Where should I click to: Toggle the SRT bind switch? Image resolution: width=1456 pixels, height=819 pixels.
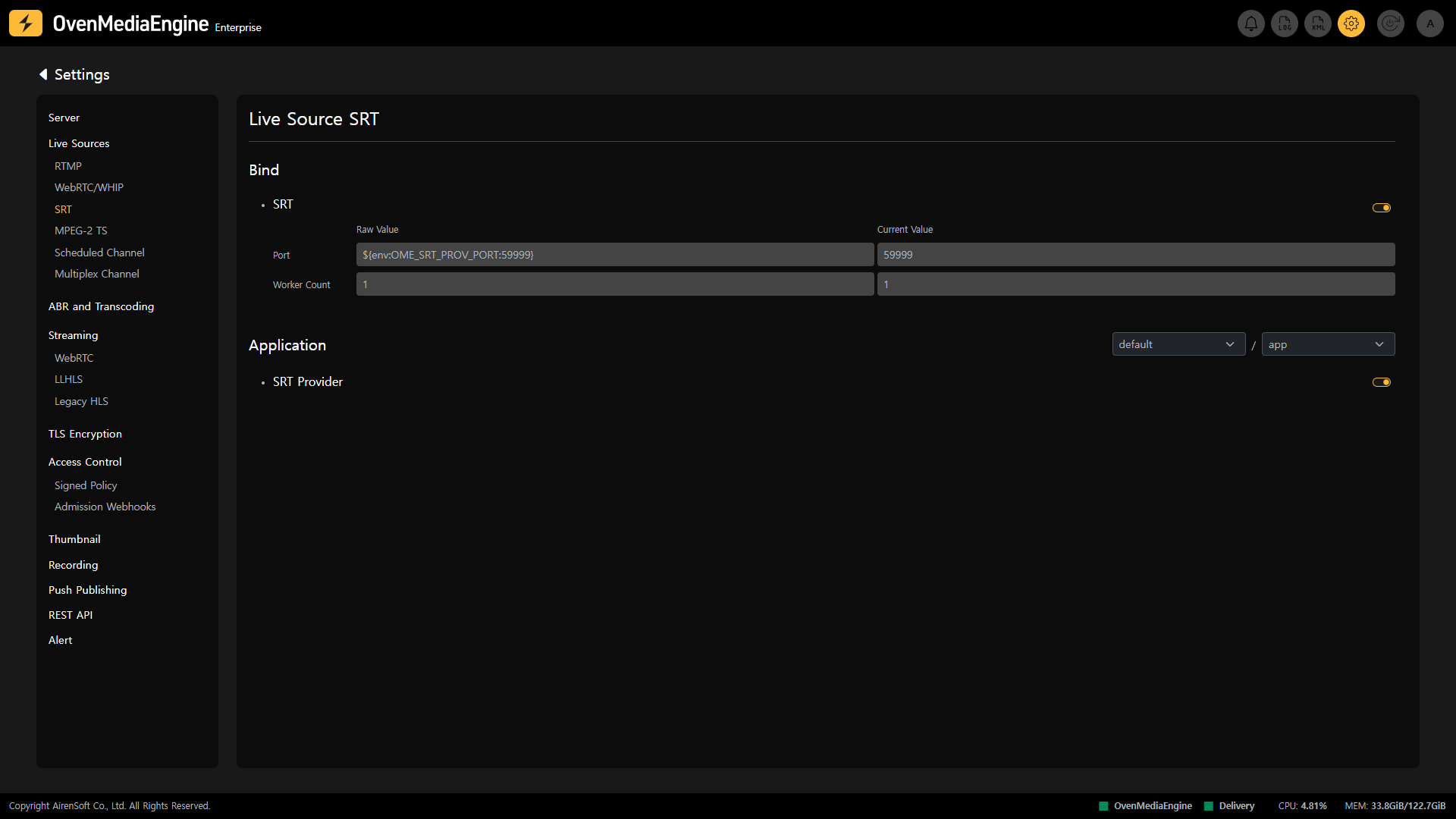pyautogui.click(x=1381, y=208)
